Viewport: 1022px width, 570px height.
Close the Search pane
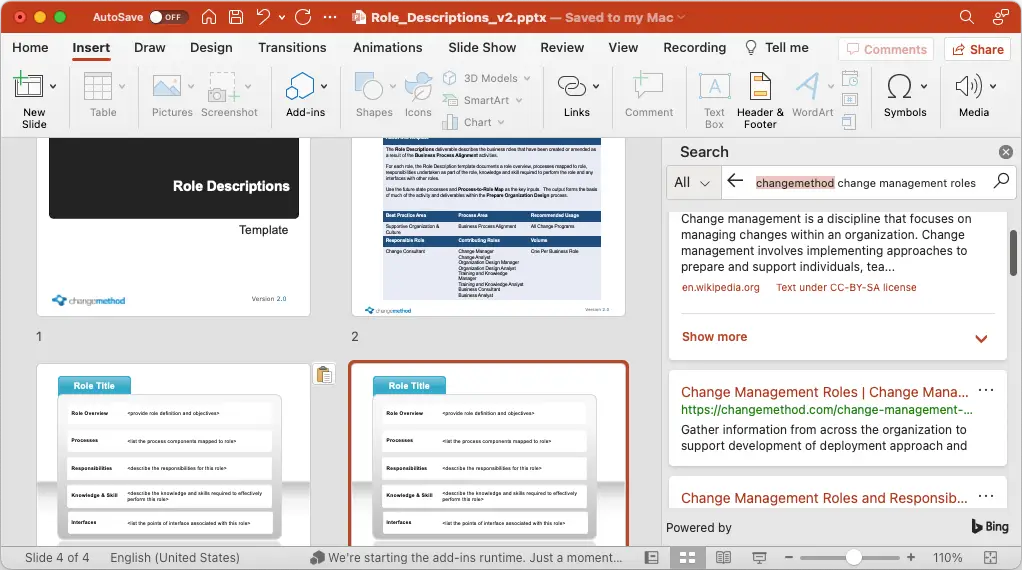1006,152
